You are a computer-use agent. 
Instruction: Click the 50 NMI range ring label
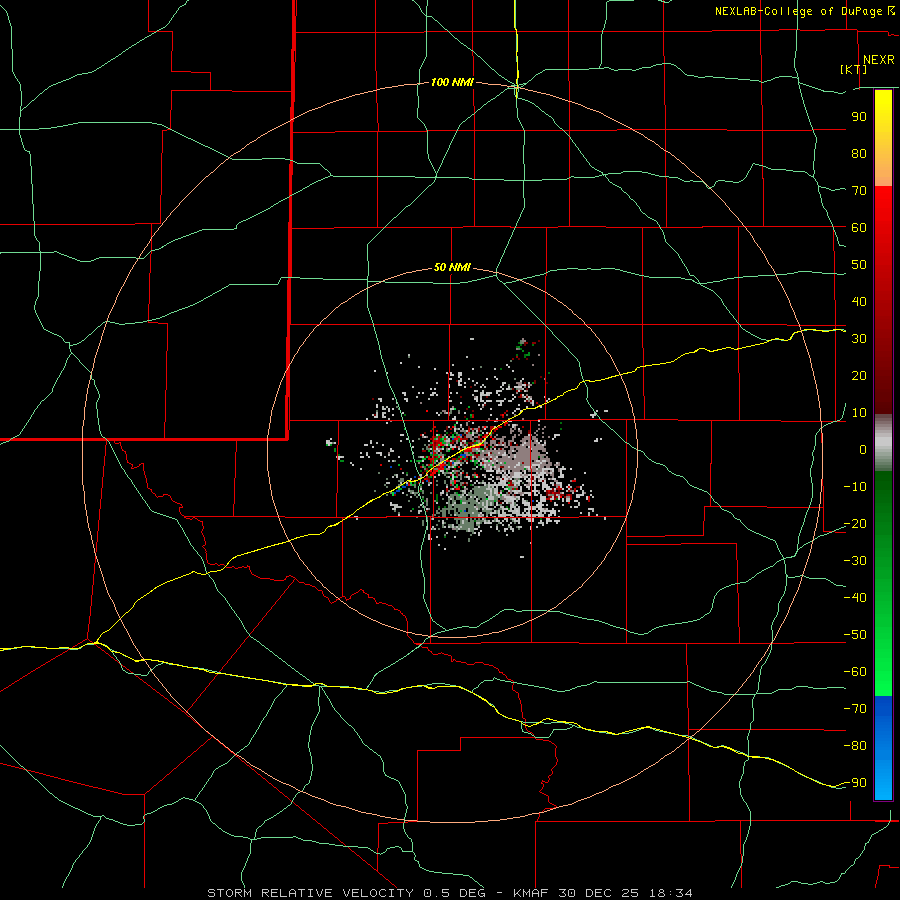pyautogui.click(x=452, y=267)
